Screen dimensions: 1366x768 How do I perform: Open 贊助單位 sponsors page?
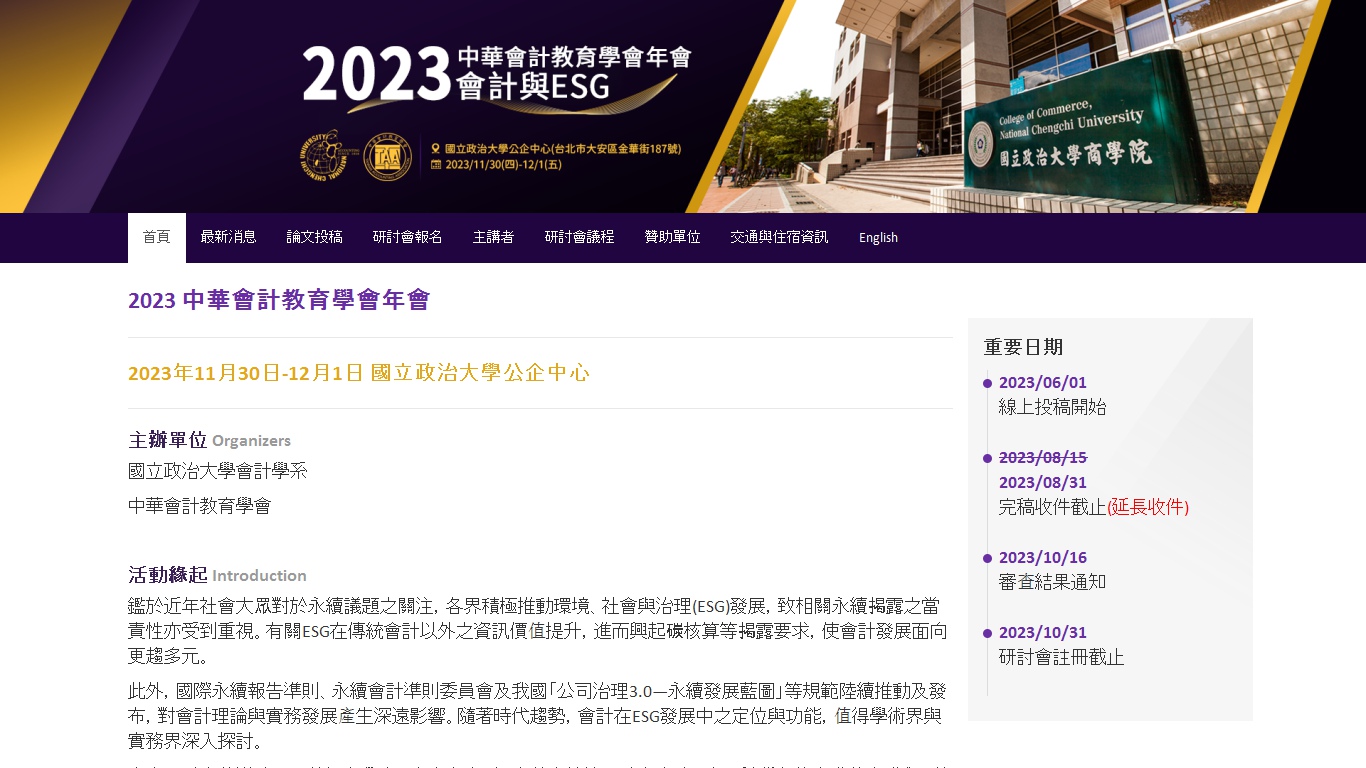(x=673, y=238)
